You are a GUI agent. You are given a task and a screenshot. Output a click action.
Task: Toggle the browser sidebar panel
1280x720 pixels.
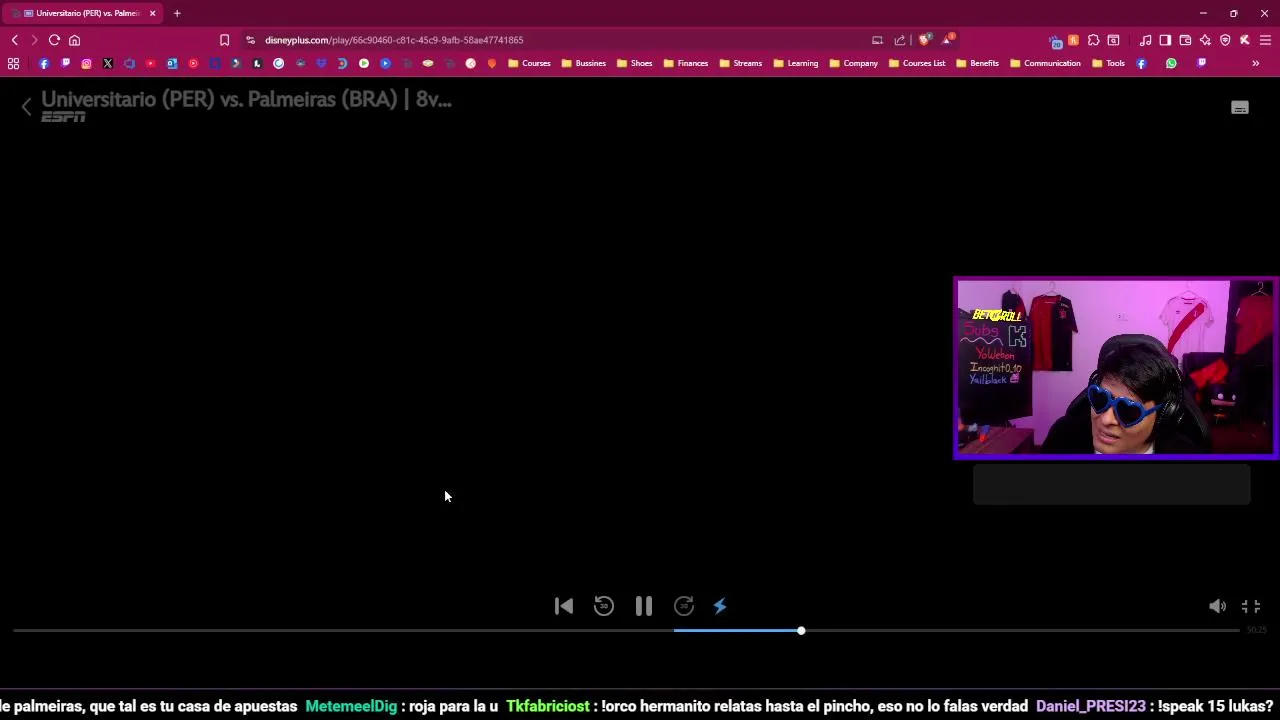click(1165, 40)
